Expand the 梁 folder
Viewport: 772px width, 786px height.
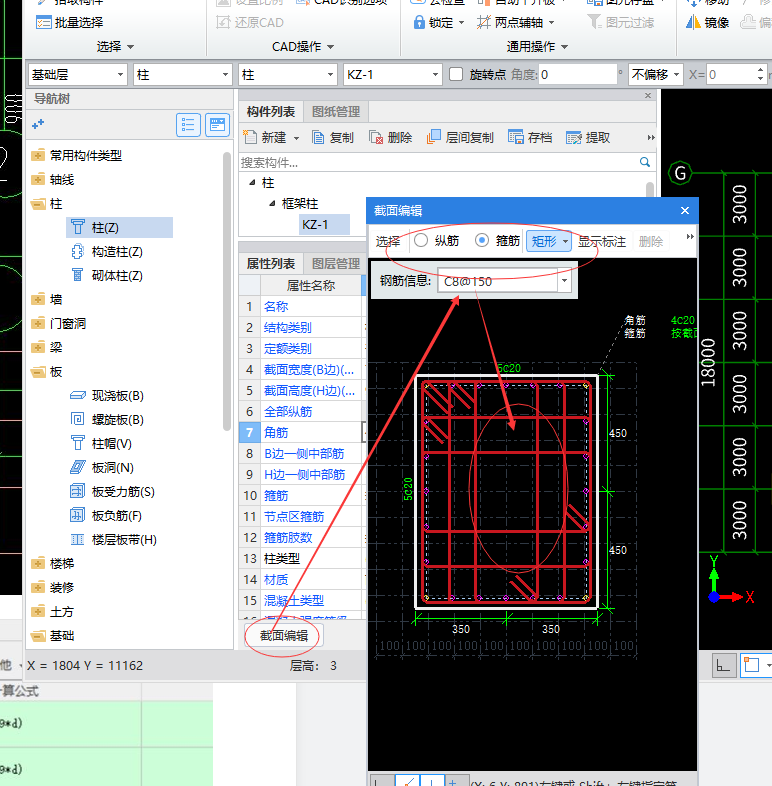coord(38,347)
